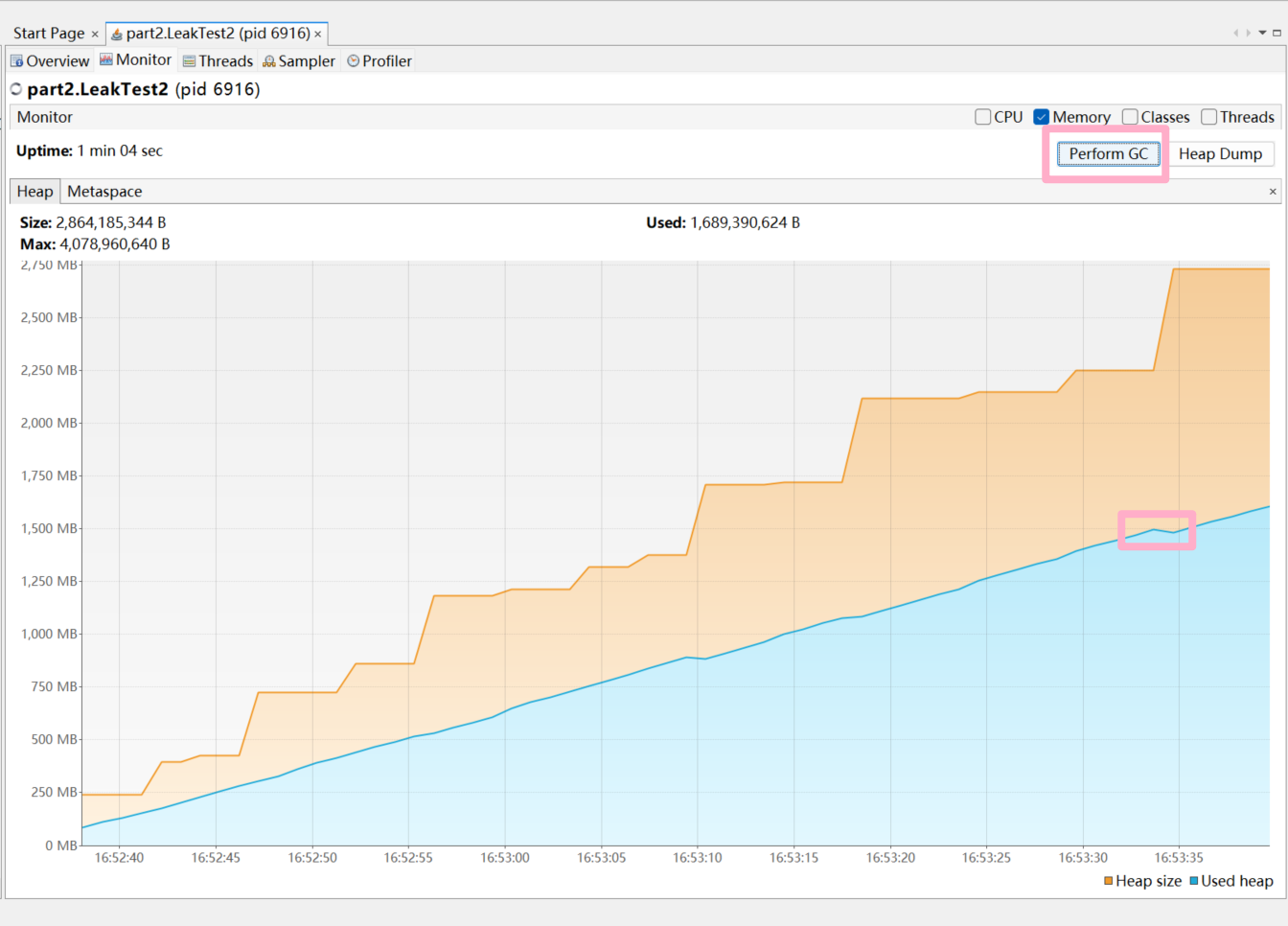
Task: Click the Overview tab icon
Action: (x=16, y=61)
